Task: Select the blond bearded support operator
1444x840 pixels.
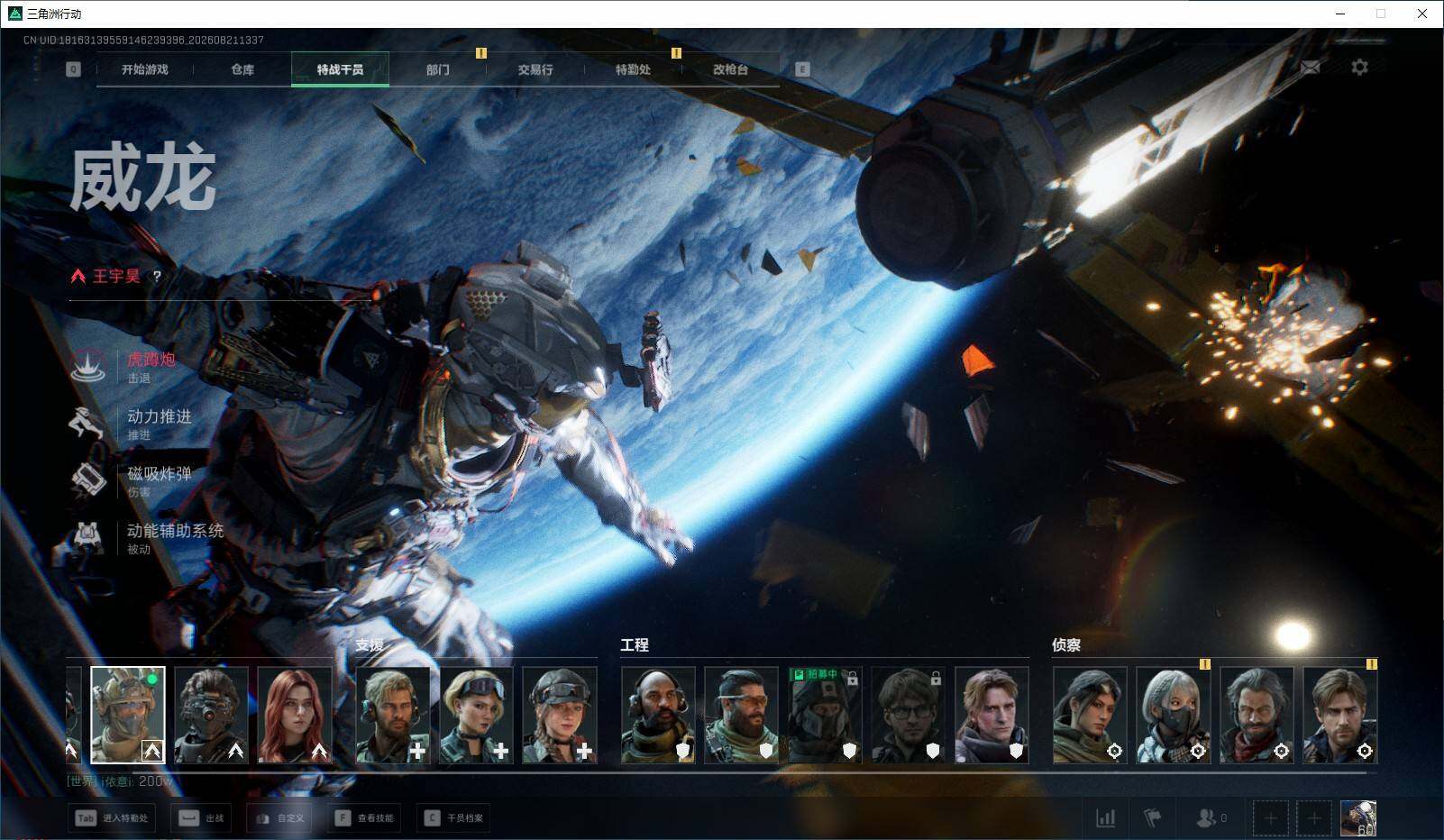Action: pos(393,715)
